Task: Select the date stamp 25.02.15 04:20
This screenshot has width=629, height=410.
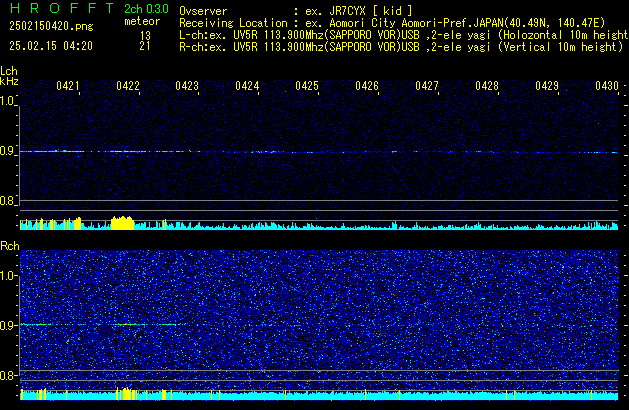Action: [x=51, y=46]
